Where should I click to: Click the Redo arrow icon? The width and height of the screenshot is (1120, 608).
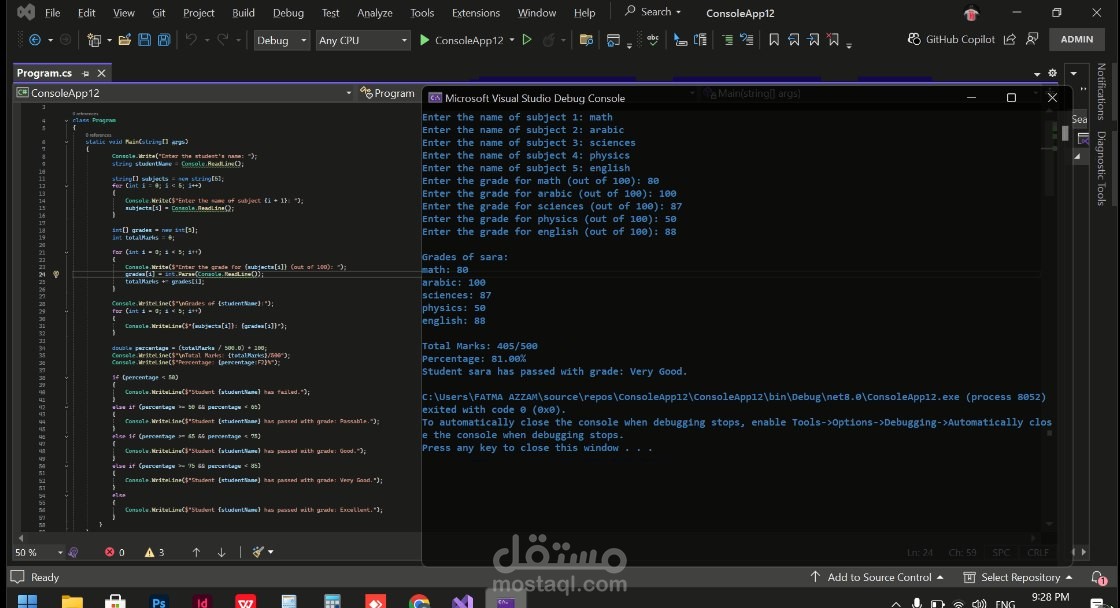tap(222, 40)
